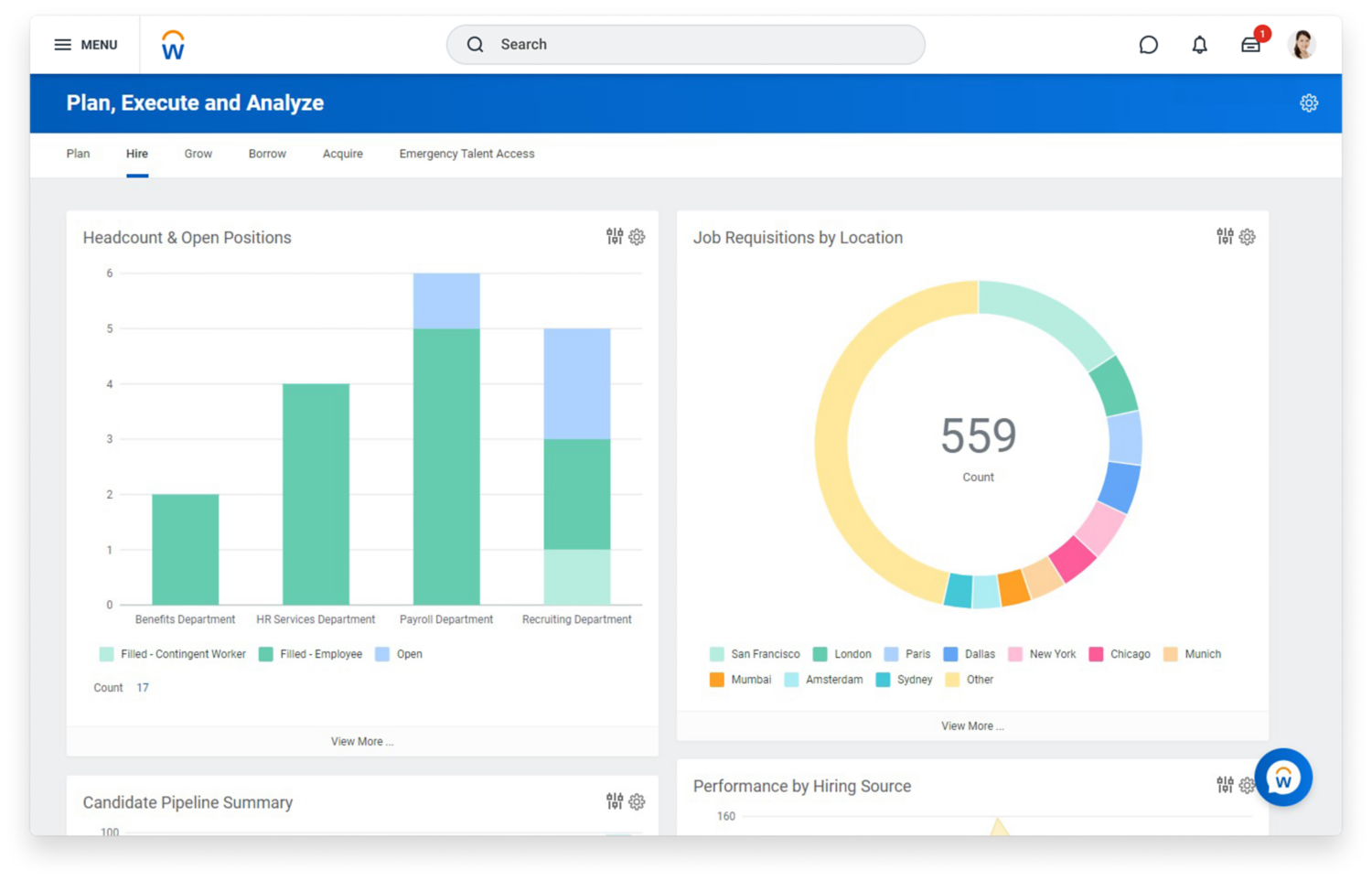Click the count value 17 link
1372x881 pixels.
point(143,688)
